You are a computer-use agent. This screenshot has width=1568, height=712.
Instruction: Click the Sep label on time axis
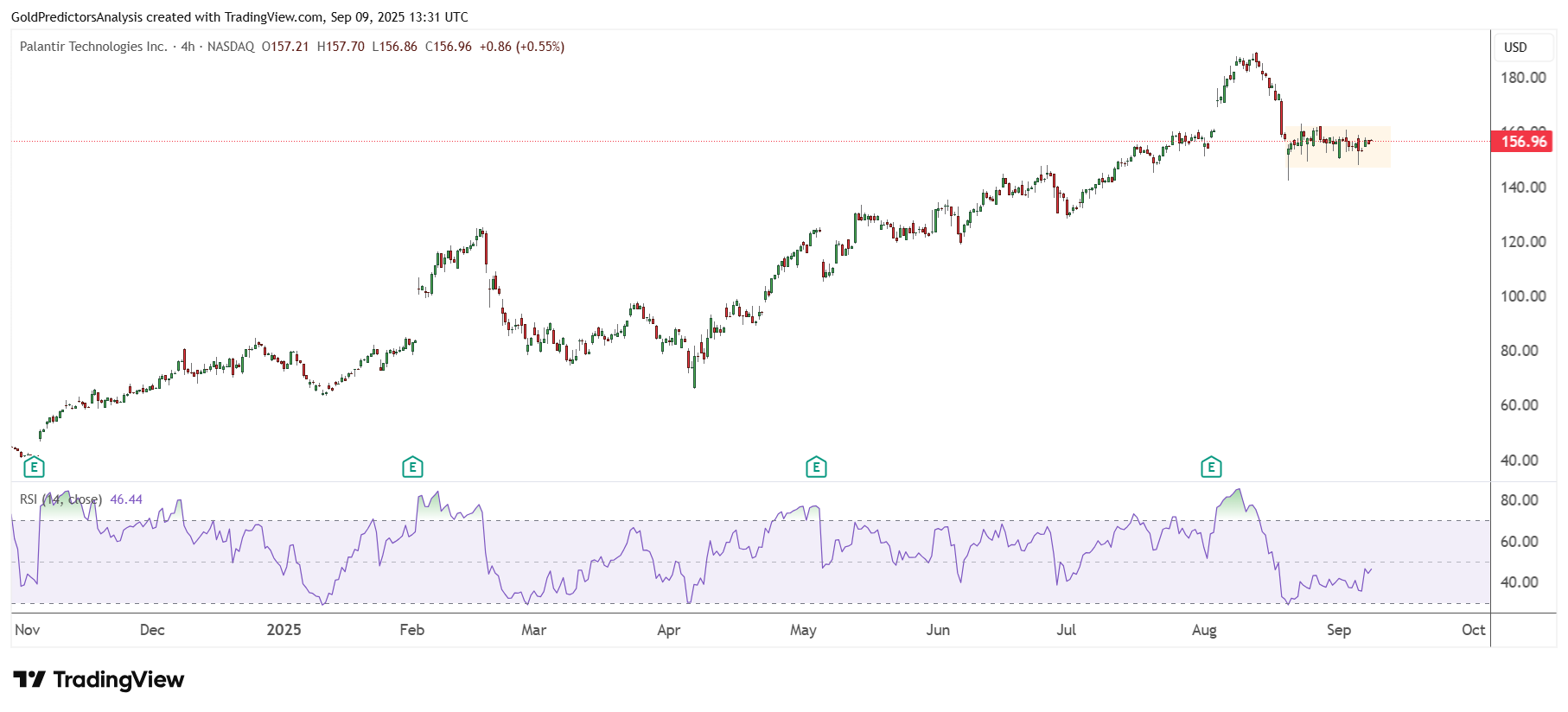click(x=1339, y=630)
